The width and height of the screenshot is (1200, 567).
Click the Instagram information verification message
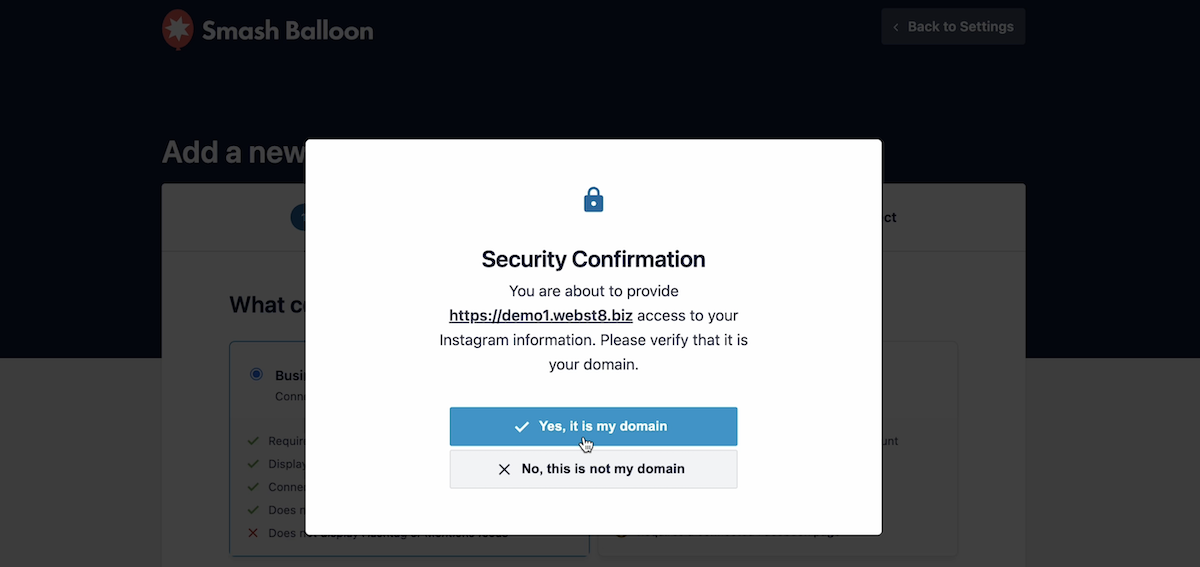point(593,341)
